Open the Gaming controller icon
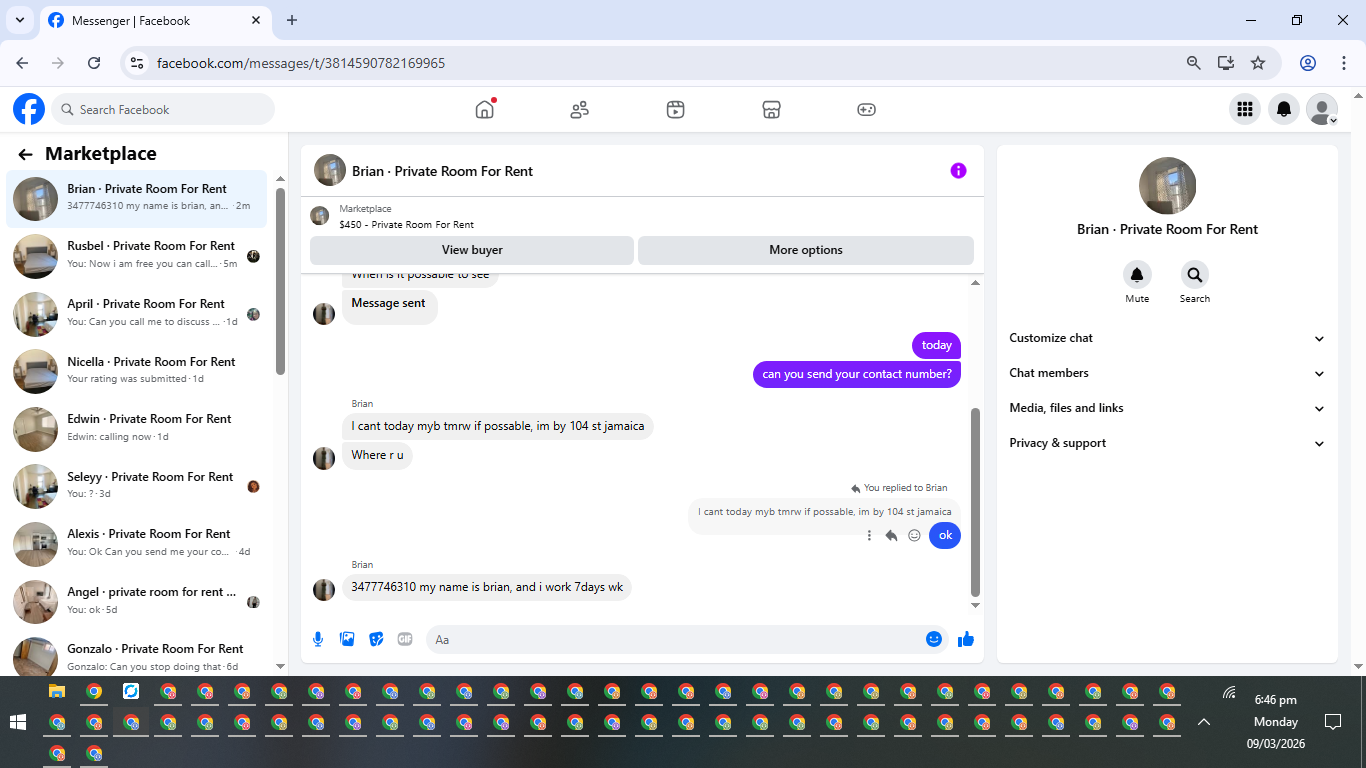Screen dimensions: 1366x768 pyautogui.click(x=867, y=110)
